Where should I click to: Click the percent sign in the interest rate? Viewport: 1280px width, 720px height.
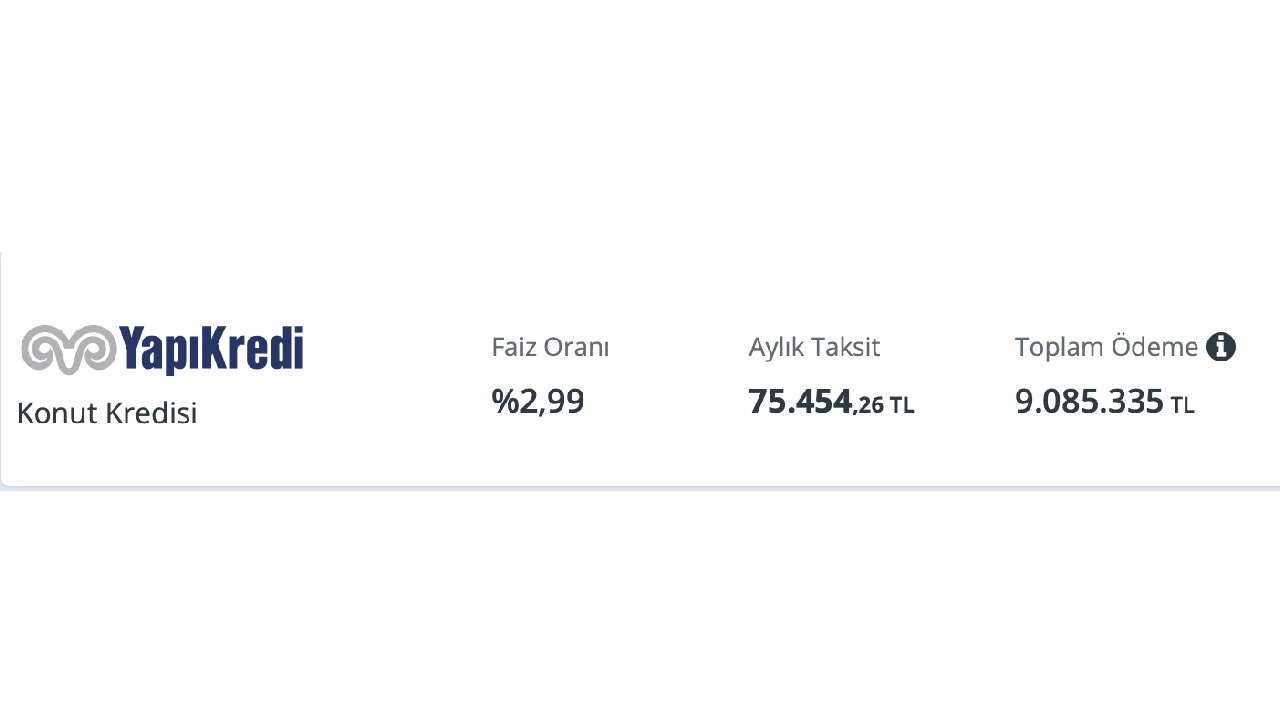click(x=502, y=401)
